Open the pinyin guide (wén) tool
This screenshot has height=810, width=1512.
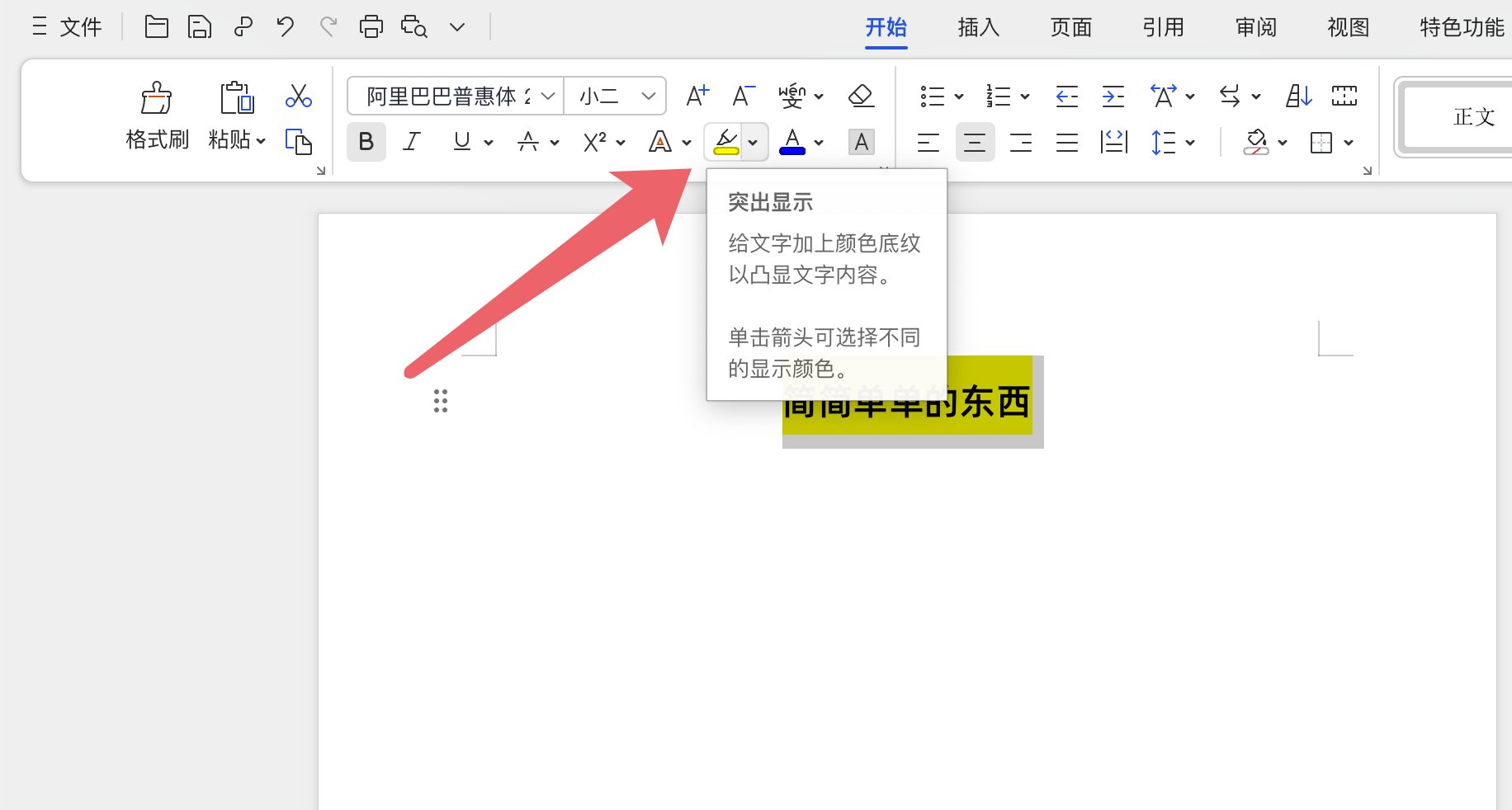(793, 95)
